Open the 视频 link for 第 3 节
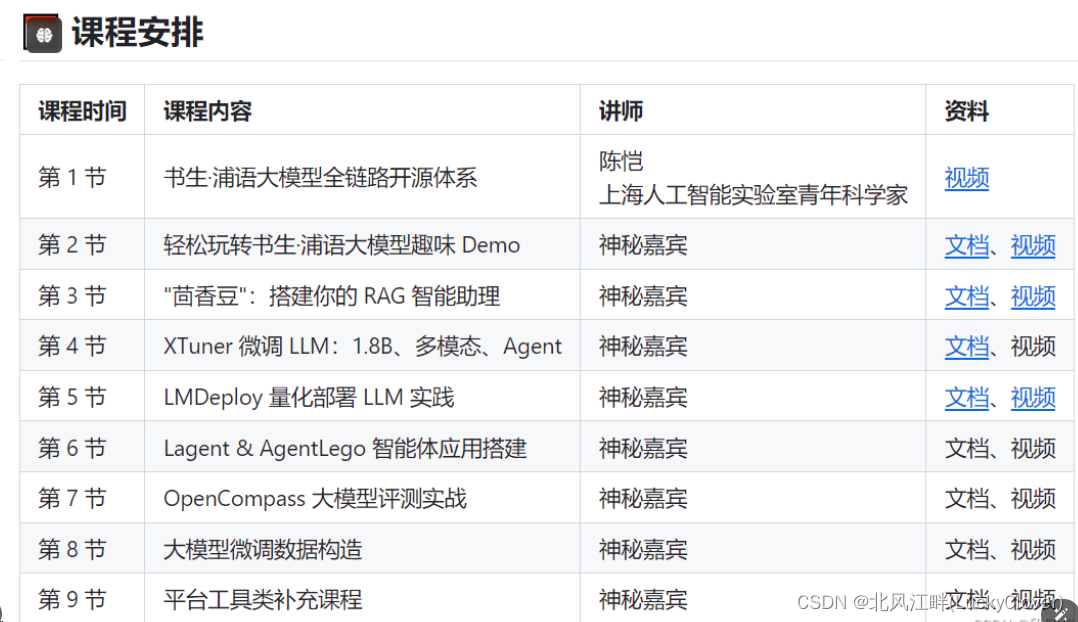 (1033, 296)
